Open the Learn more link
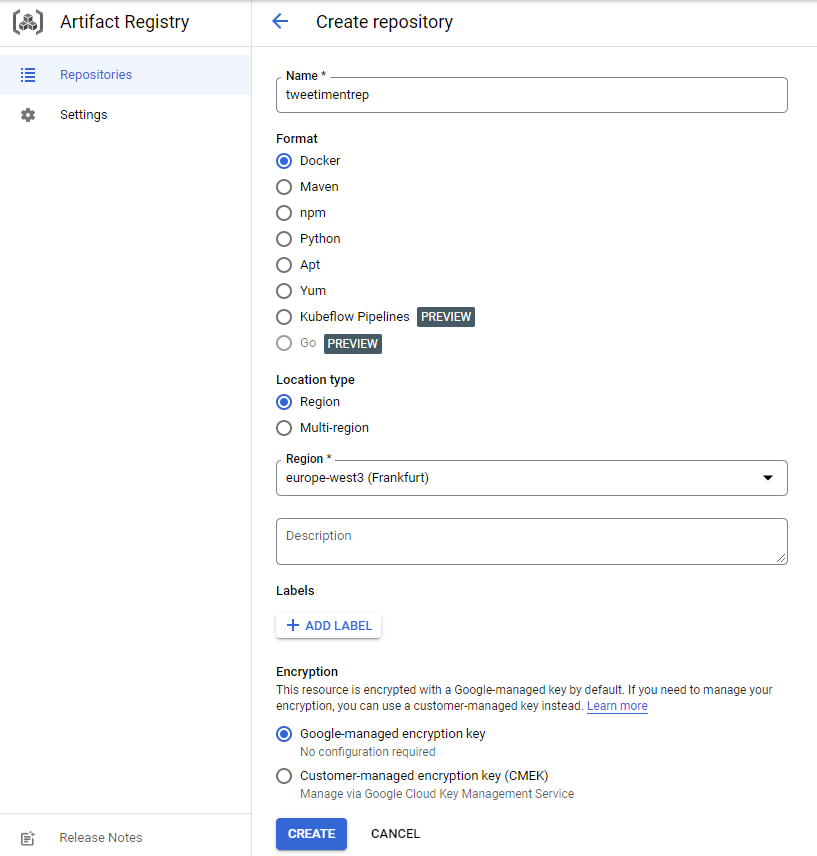Image resolution: width=817 pixels, height=856 pixels. point(617,706)
